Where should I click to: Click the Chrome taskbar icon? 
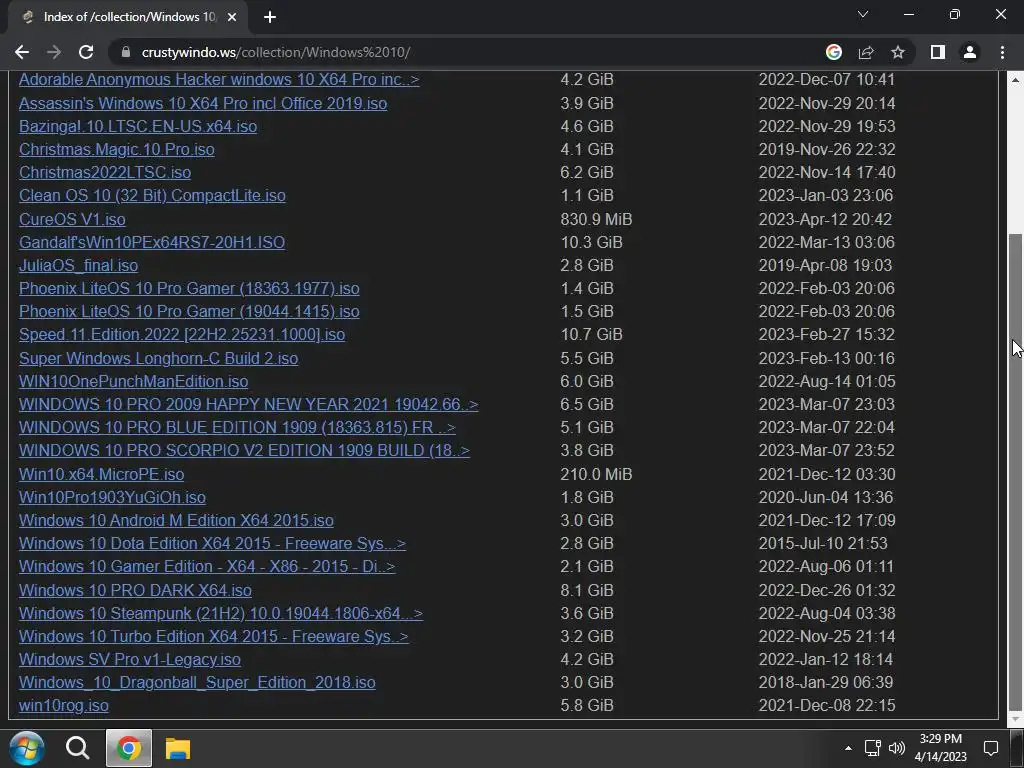point(129,748)
